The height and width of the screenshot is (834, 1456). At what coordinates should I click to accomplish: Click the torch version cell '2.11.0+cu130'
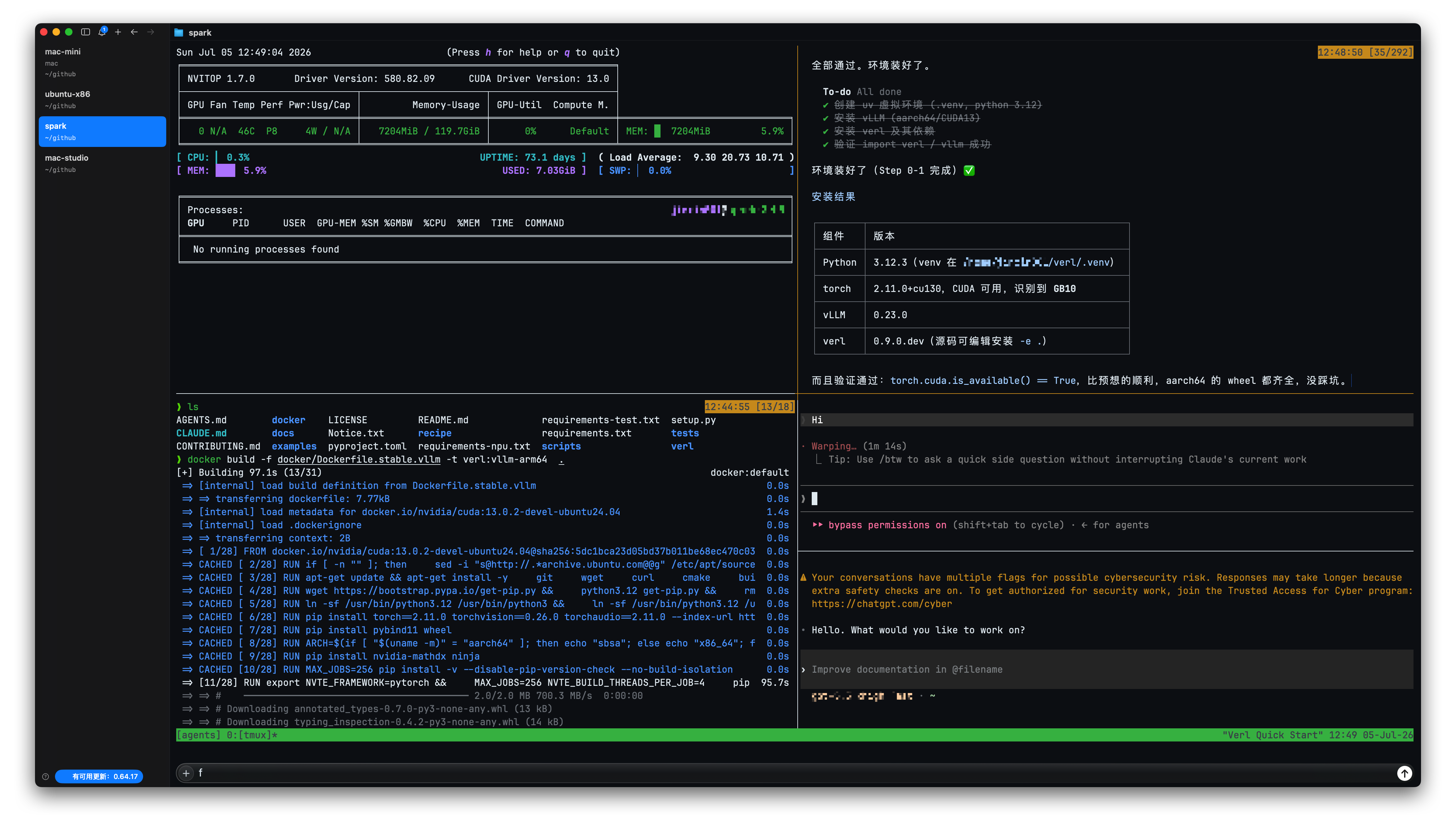click(x=907, y=289)
